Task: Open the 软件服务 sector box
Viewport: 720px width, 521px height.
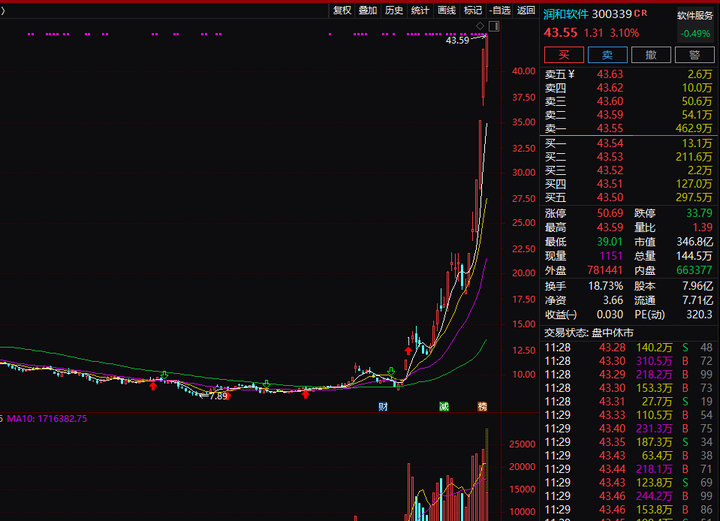Action: coord(695,24)
